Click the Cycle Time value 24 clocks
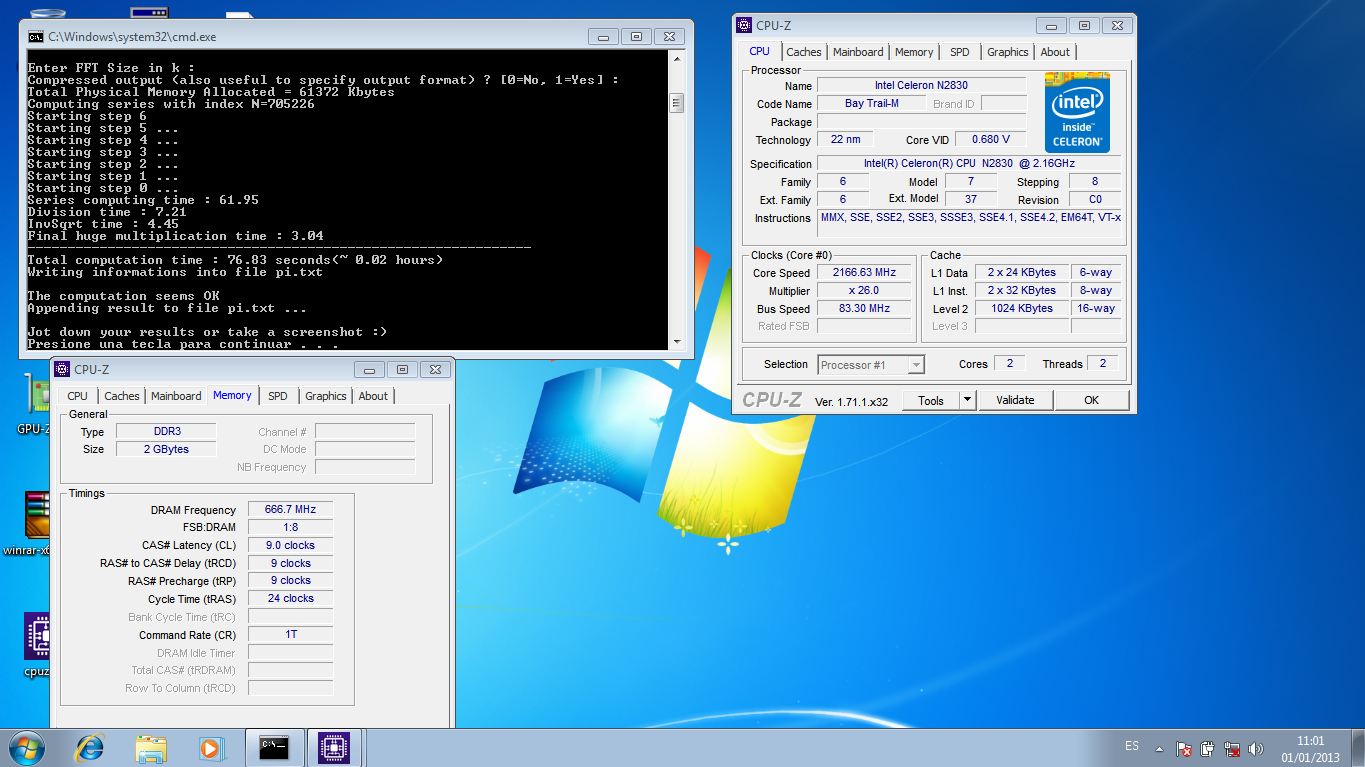The image size is (1365, 767). coord(290,599)
